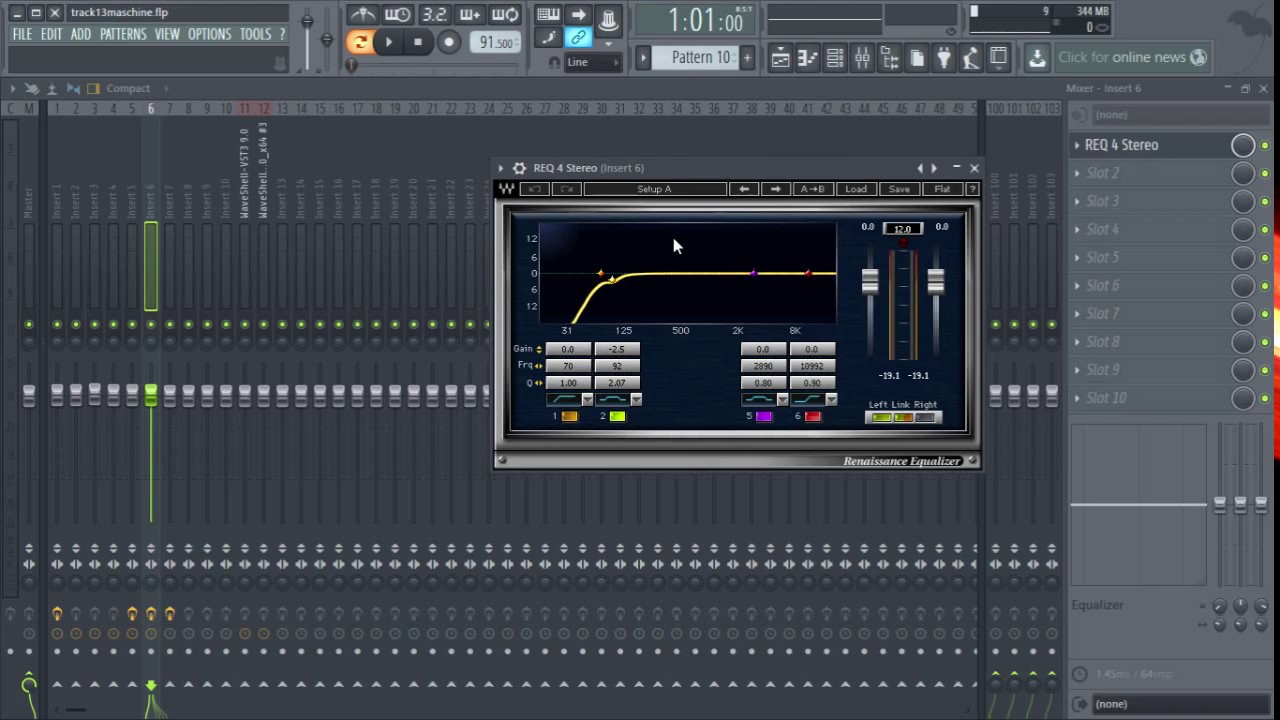Click the Load button in REQ
The height and width of the screenshot is (720, 1280).
tap(856, 189)
